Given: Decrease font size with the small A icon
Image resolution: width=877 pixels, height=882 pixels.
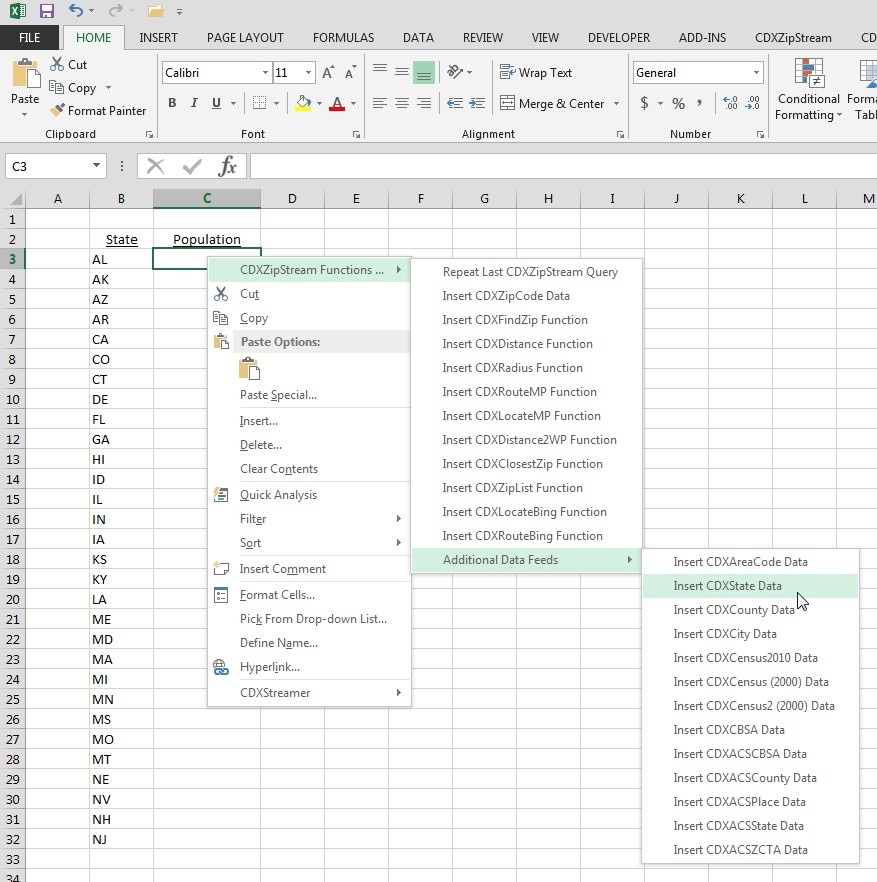Looking at the screenshot, I should 350,73.
